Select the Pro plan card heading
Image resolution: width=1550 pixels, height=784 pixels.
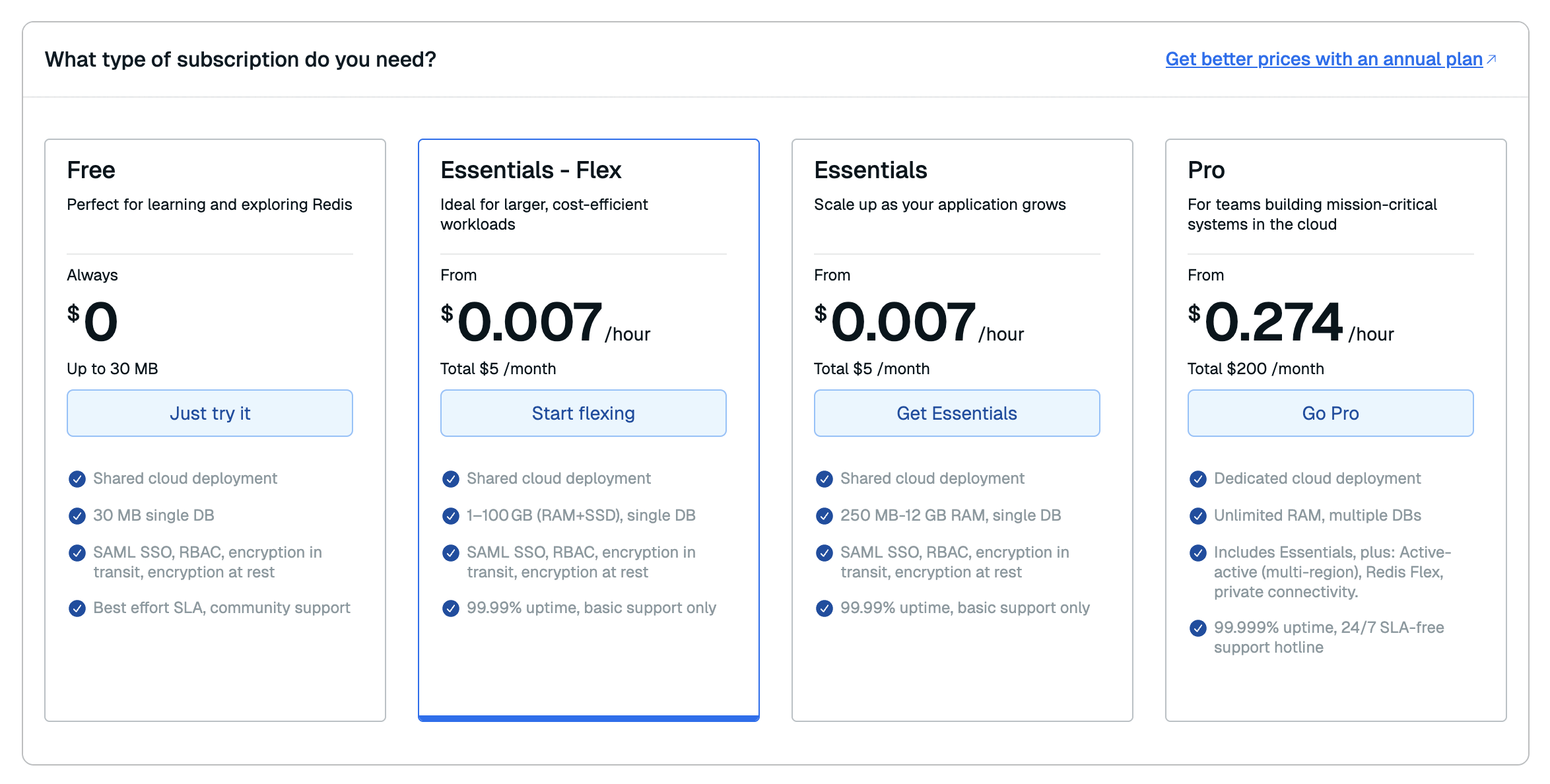(1206, 170)
